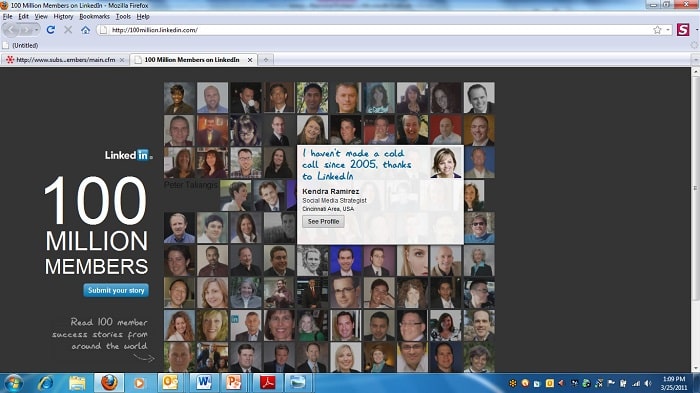The width and height of the screenshot is (700, 393).
Task: Bookmark this page with the star icon
Action: point(657,30)
